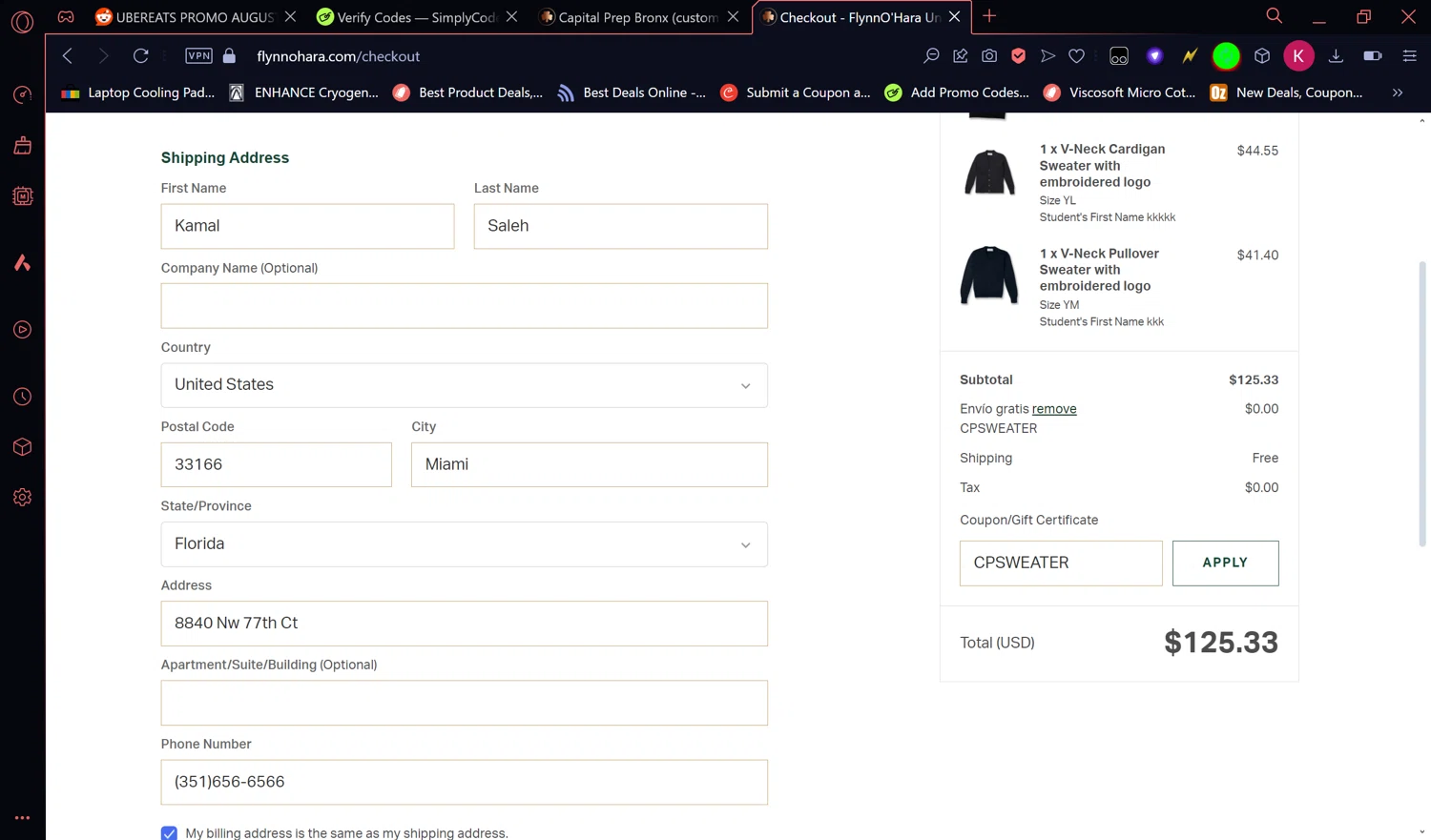Open sidebar settings gear
1431x840 pixels.
pyautogui.click(x=22, y=498)
